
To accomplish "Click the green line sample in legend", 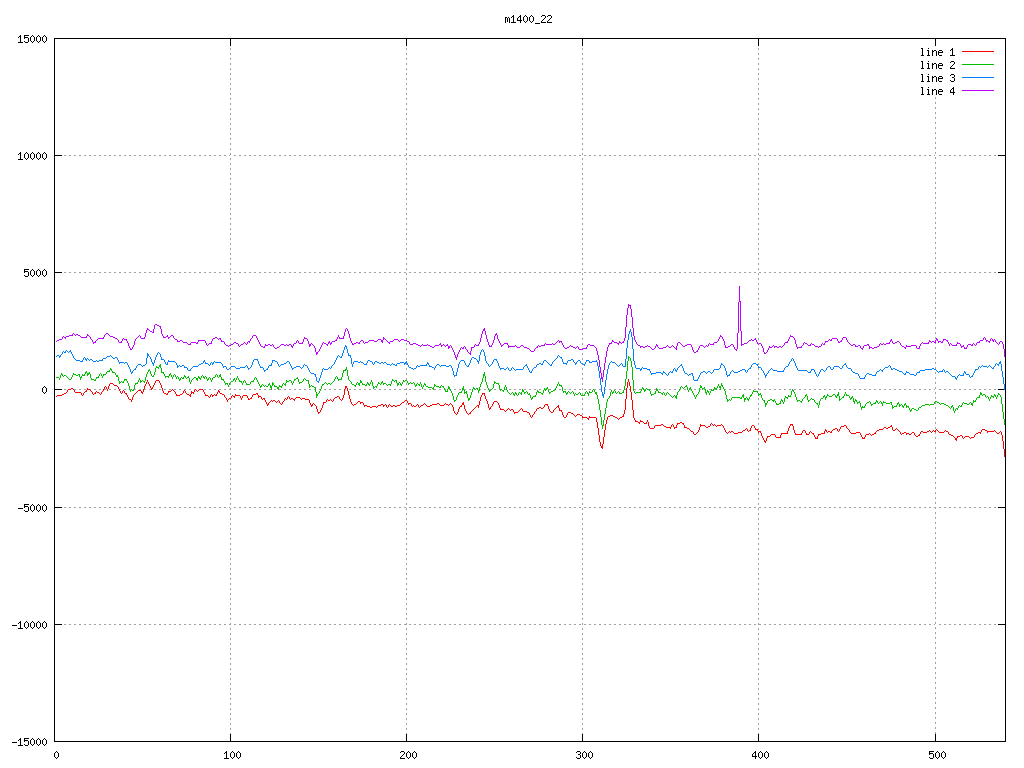I will pos(979,65).
